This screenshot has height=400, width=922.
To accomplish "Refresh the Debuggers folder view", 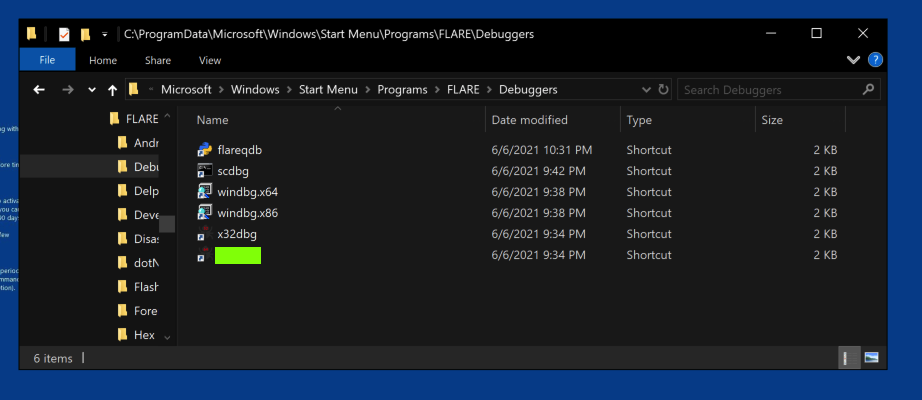I will 663,90.
